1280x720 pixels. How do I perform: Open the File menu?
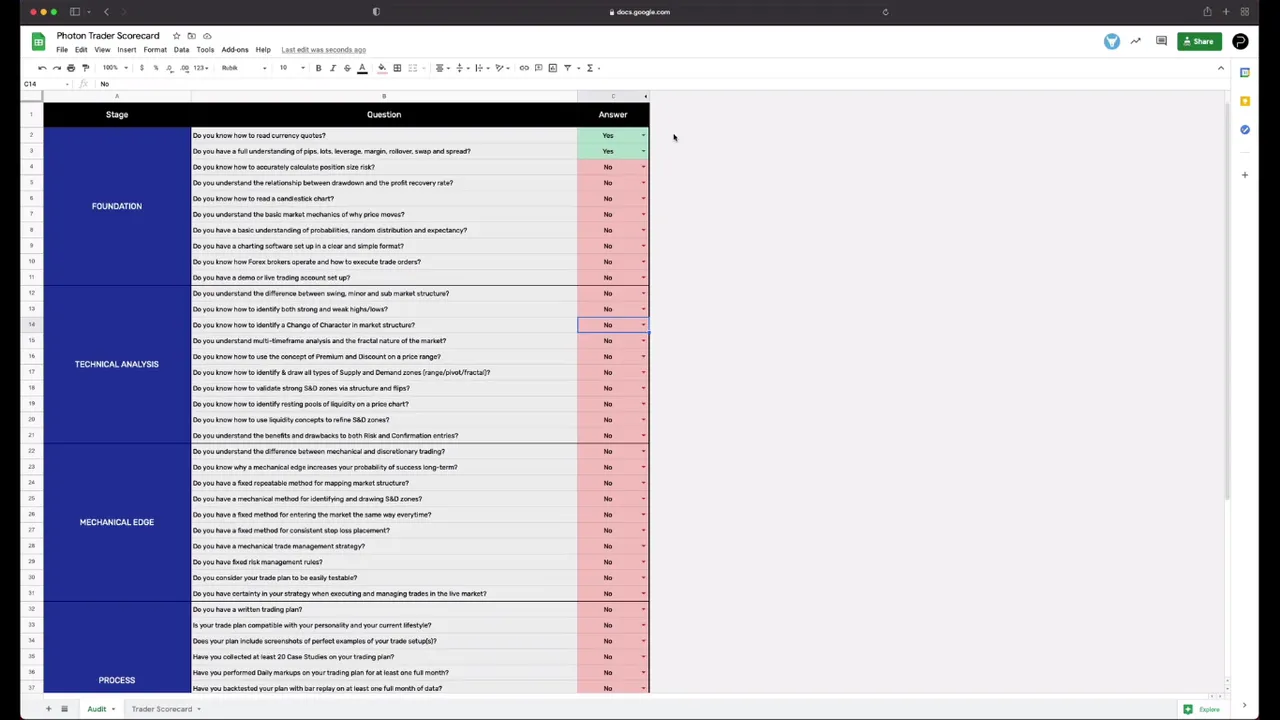click(x=62, y=50)
